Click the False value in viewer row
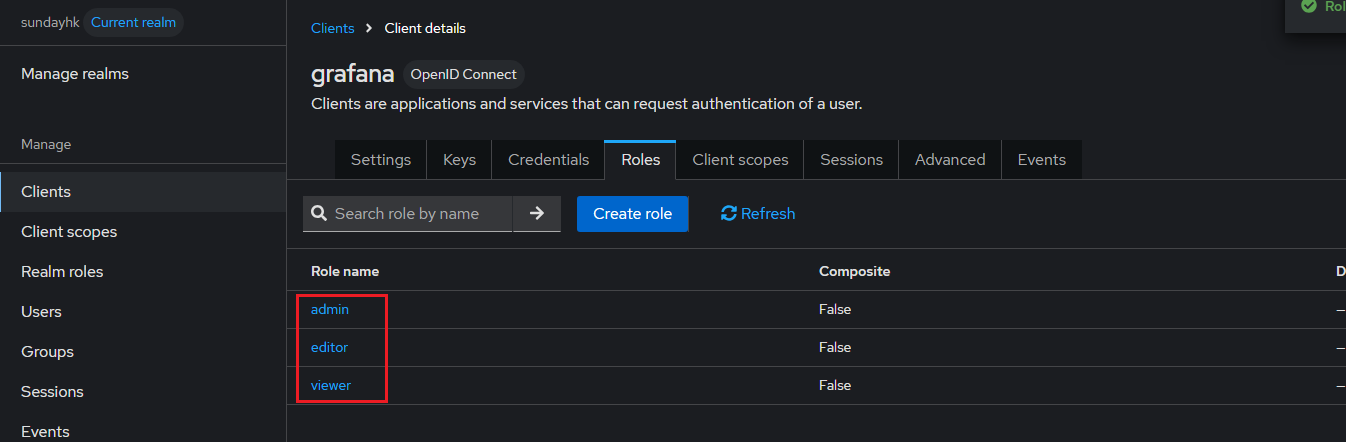1346x442 pixels. click(x=835, y=385)
